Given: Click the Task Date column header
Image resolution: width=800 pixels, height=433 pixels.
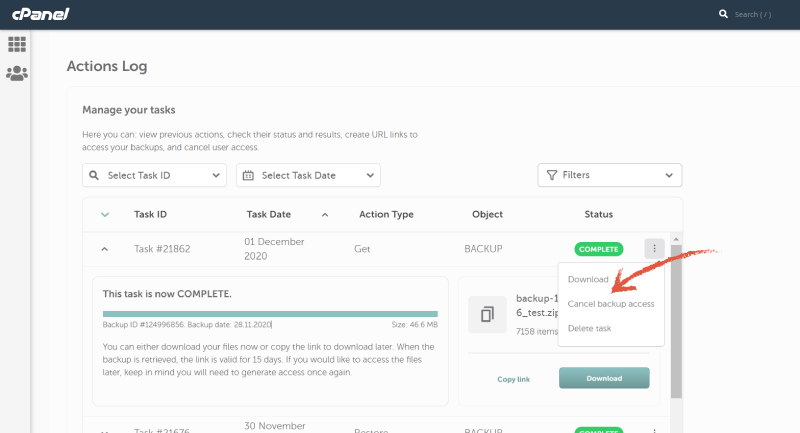Looking at the screenshot, I should tap(268, 215).
